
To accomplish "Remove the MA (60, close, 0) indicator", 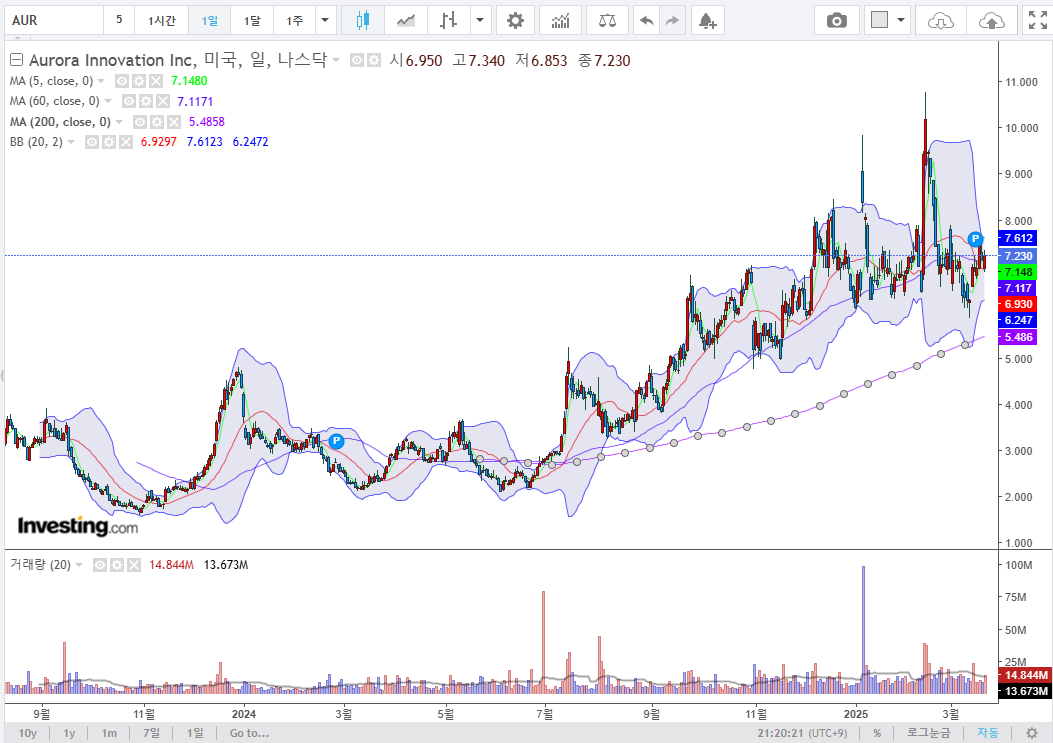I will [x=163, y=101].
